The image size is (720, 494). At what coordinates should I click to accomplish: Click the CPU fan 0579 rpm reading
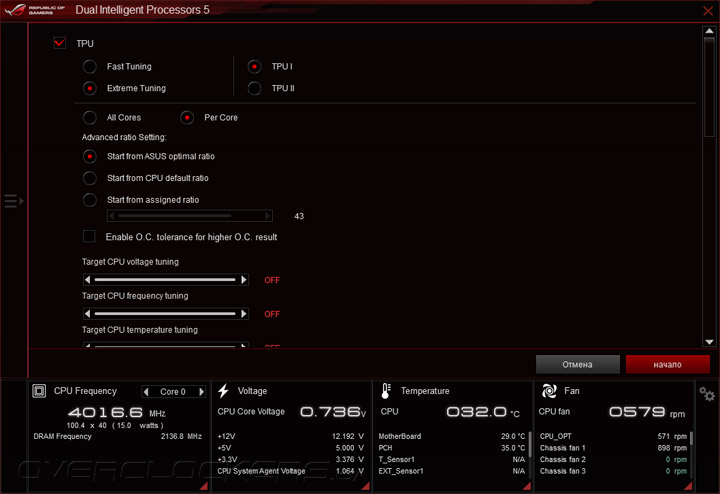pos(647,411)
